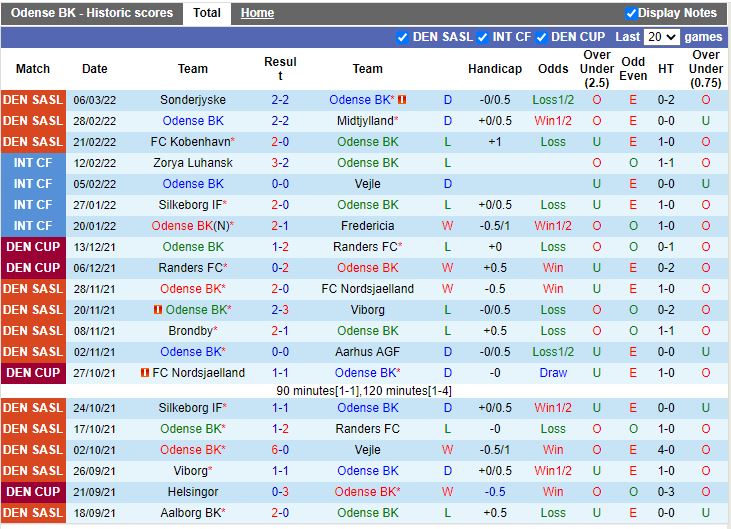Click the HT column header
The width and height of the screenshot is (731, 529).
point(666,69)
